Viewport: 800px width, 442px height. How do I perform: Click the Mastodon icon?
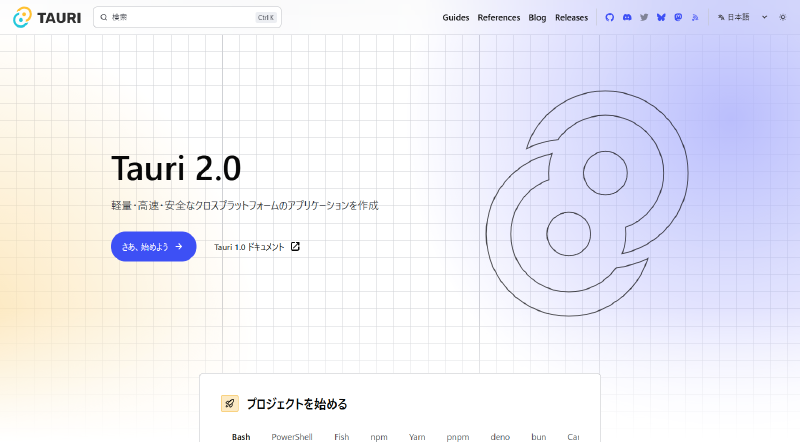pos(678,17)
